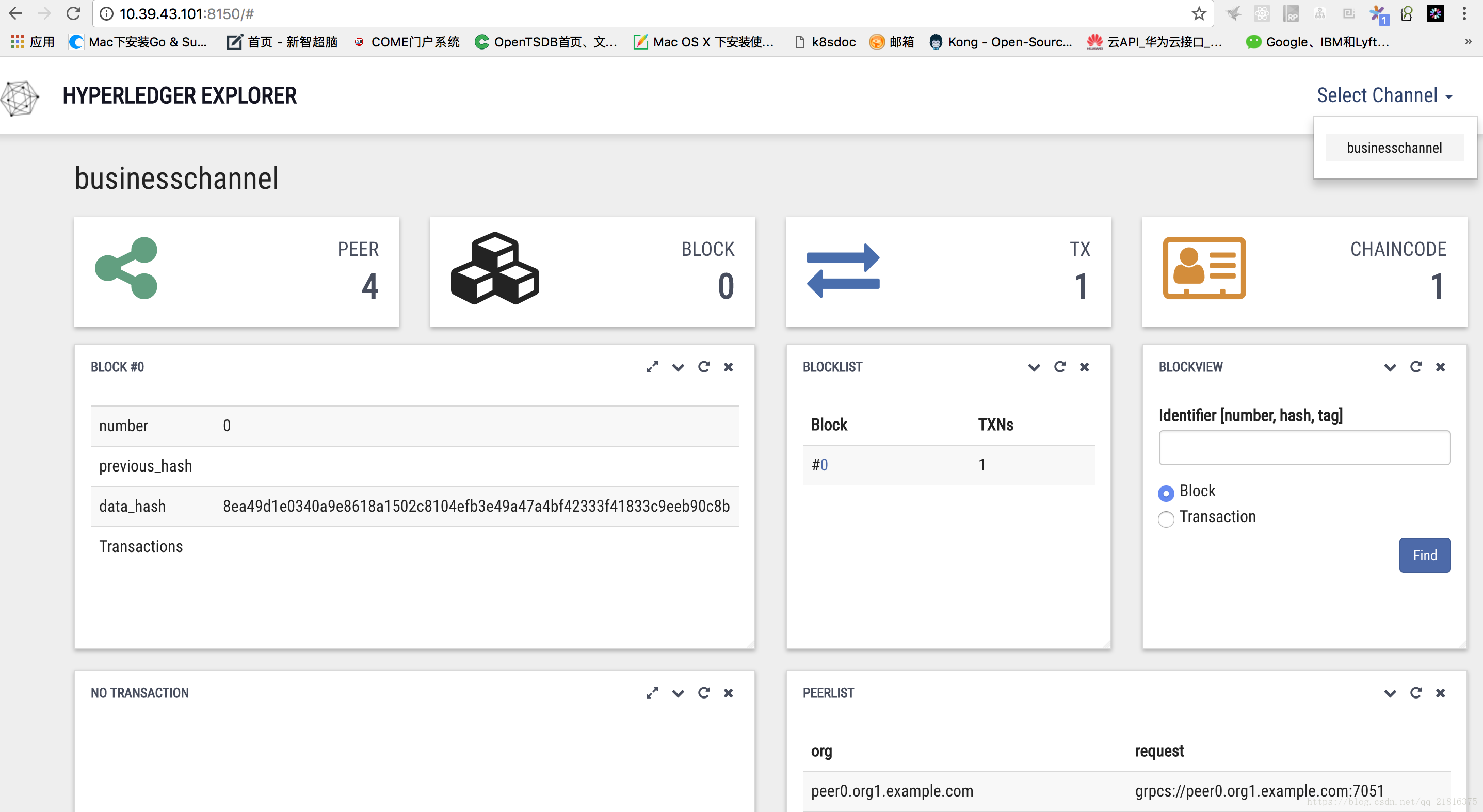
Task: Close the PEERLIST panel
Action: coord(1440,693)
